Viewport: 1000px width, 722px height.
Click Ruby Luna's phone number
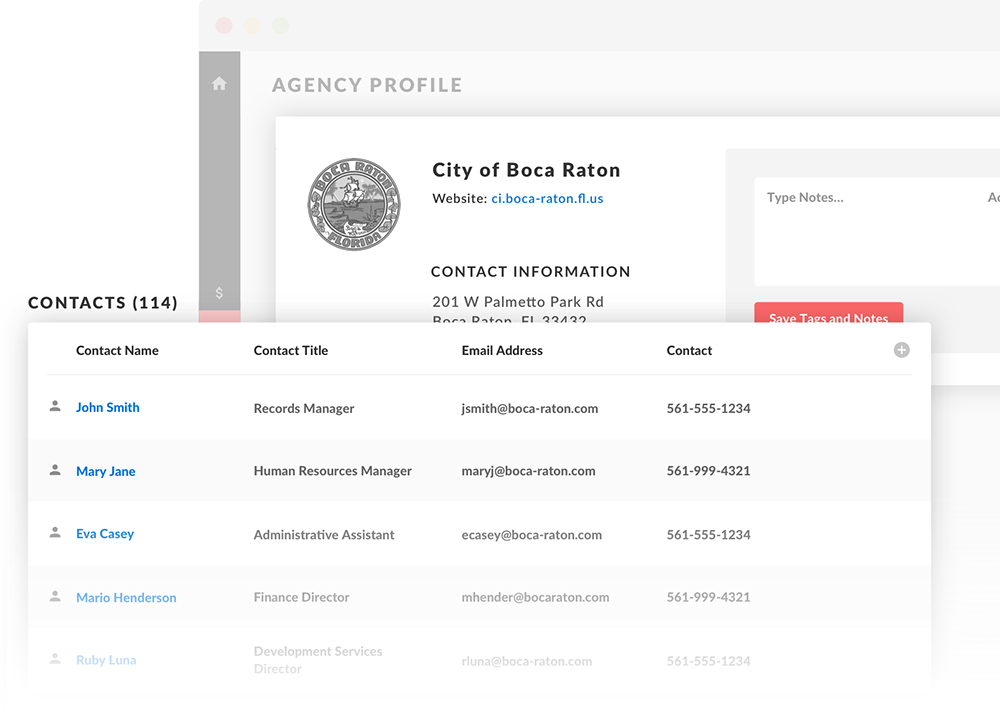coord(709,661)
